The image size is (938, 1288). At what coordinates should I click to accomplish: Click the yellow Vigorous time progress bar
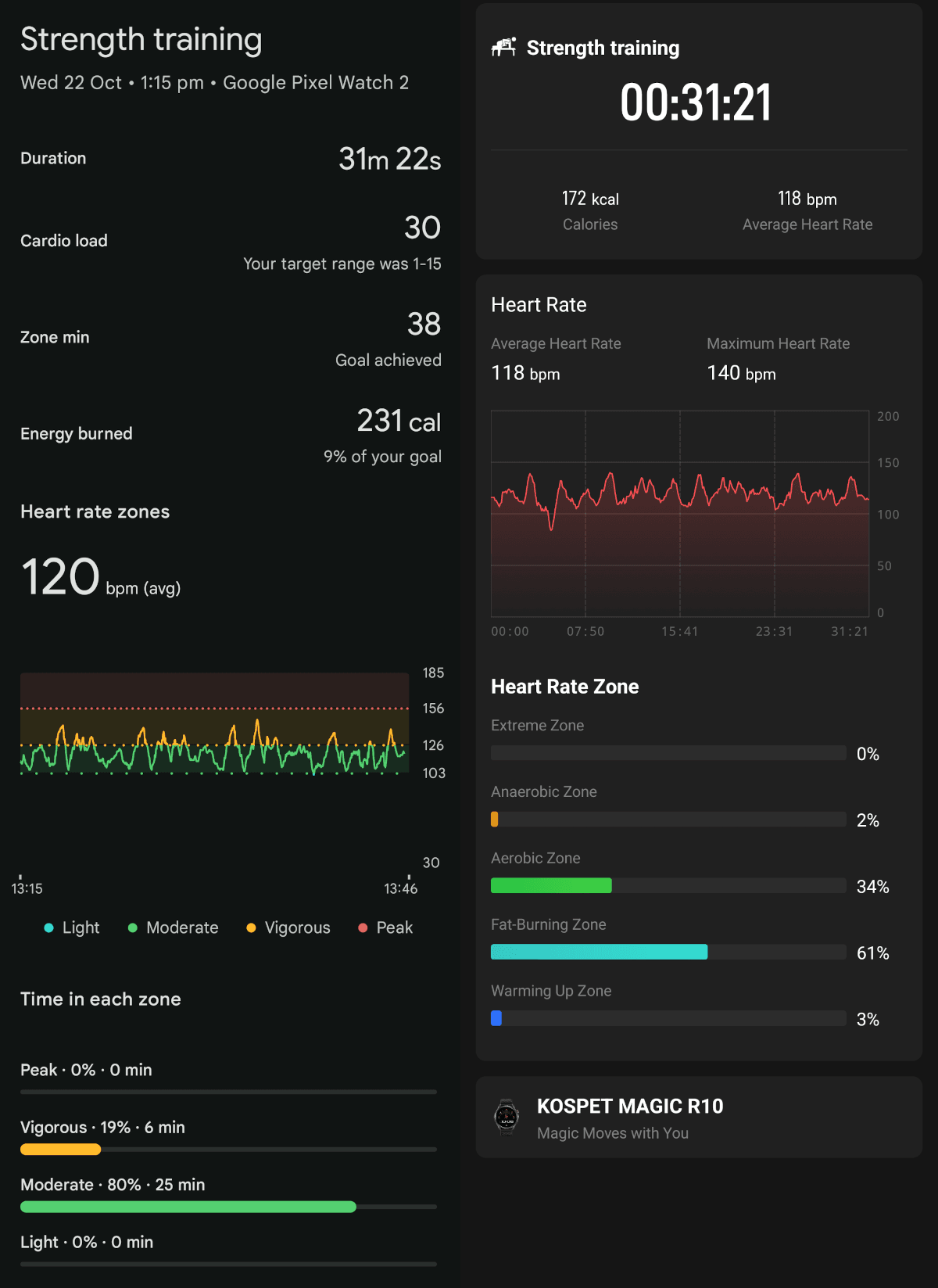(60, 1150)
